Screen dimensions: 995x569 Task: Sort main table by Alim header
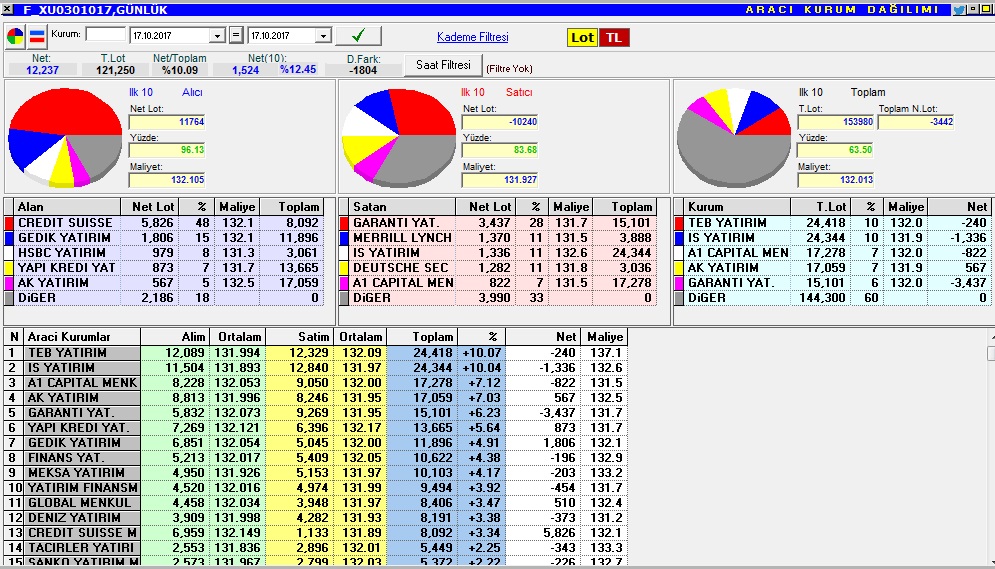[x=175, y=337]
